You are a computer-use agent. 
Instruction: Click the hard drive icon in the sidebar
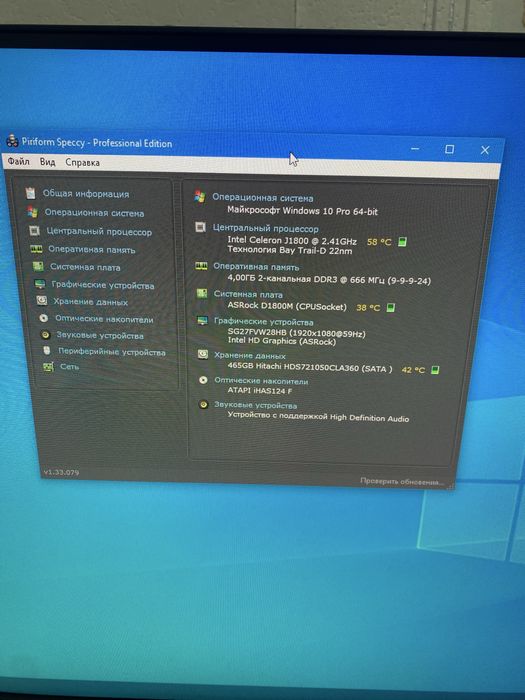pyautogui.click(x=42, y=300)
